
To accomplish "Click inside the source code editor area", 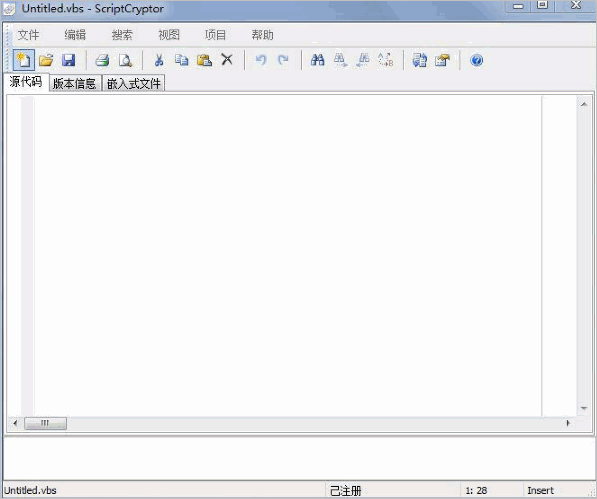I will pyautogui.click(x=287, y=255).
